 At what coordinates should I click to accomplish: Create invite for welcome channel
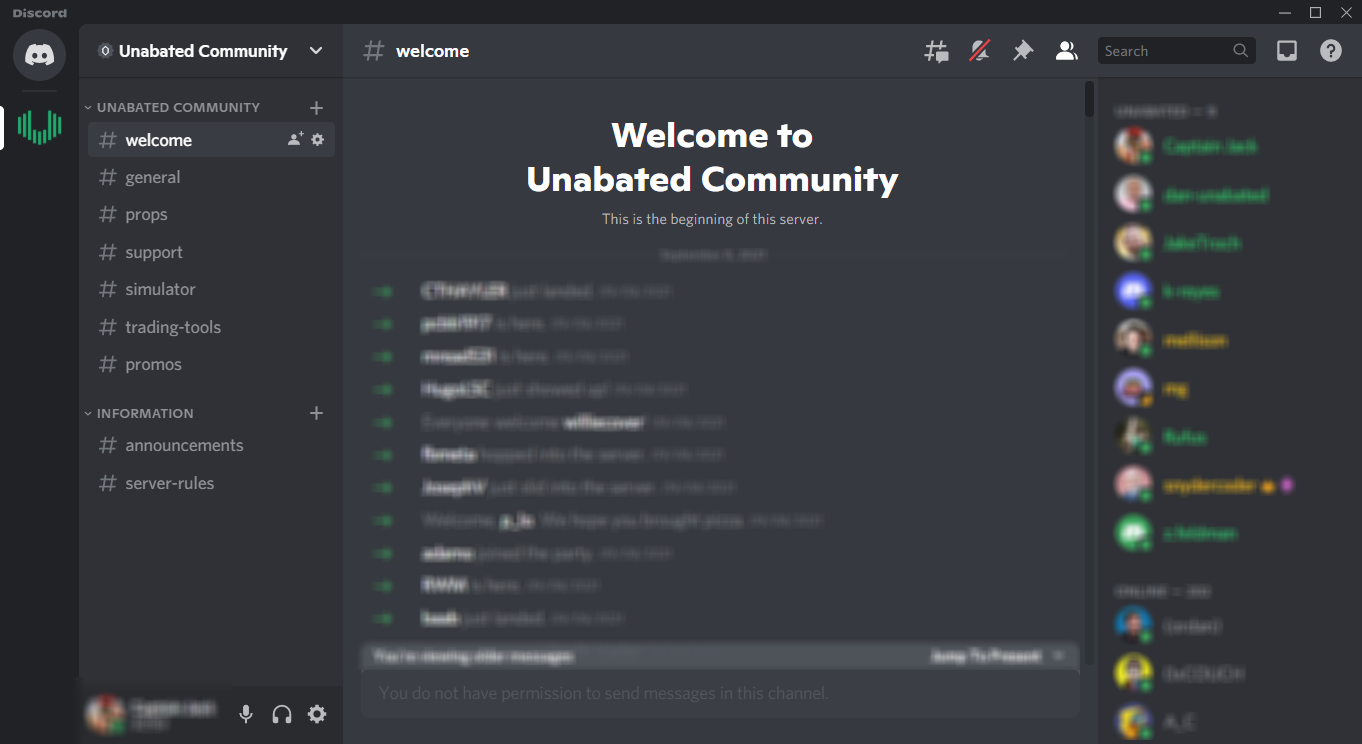pyautogui.click(x=295, y=140)
